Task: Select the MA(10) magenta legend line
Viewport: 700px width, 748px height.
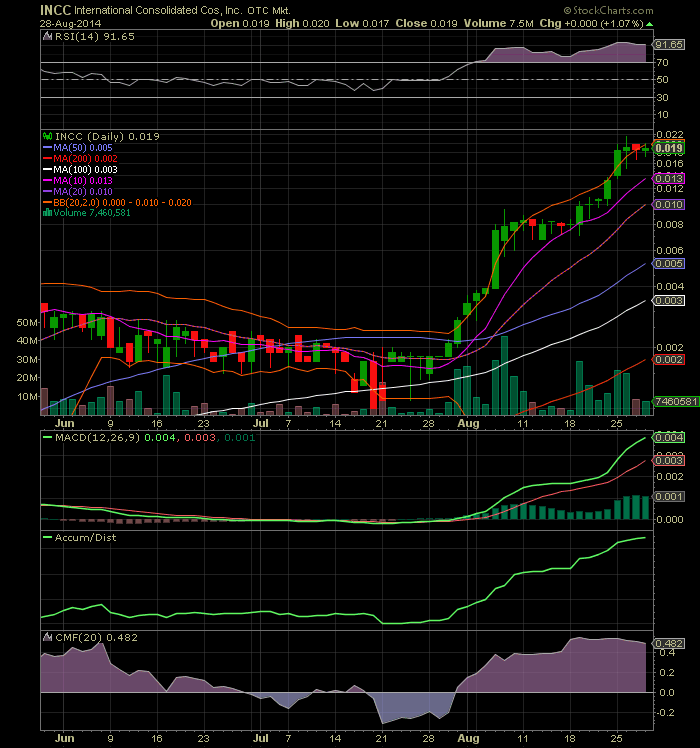Action: pos(47,180)
